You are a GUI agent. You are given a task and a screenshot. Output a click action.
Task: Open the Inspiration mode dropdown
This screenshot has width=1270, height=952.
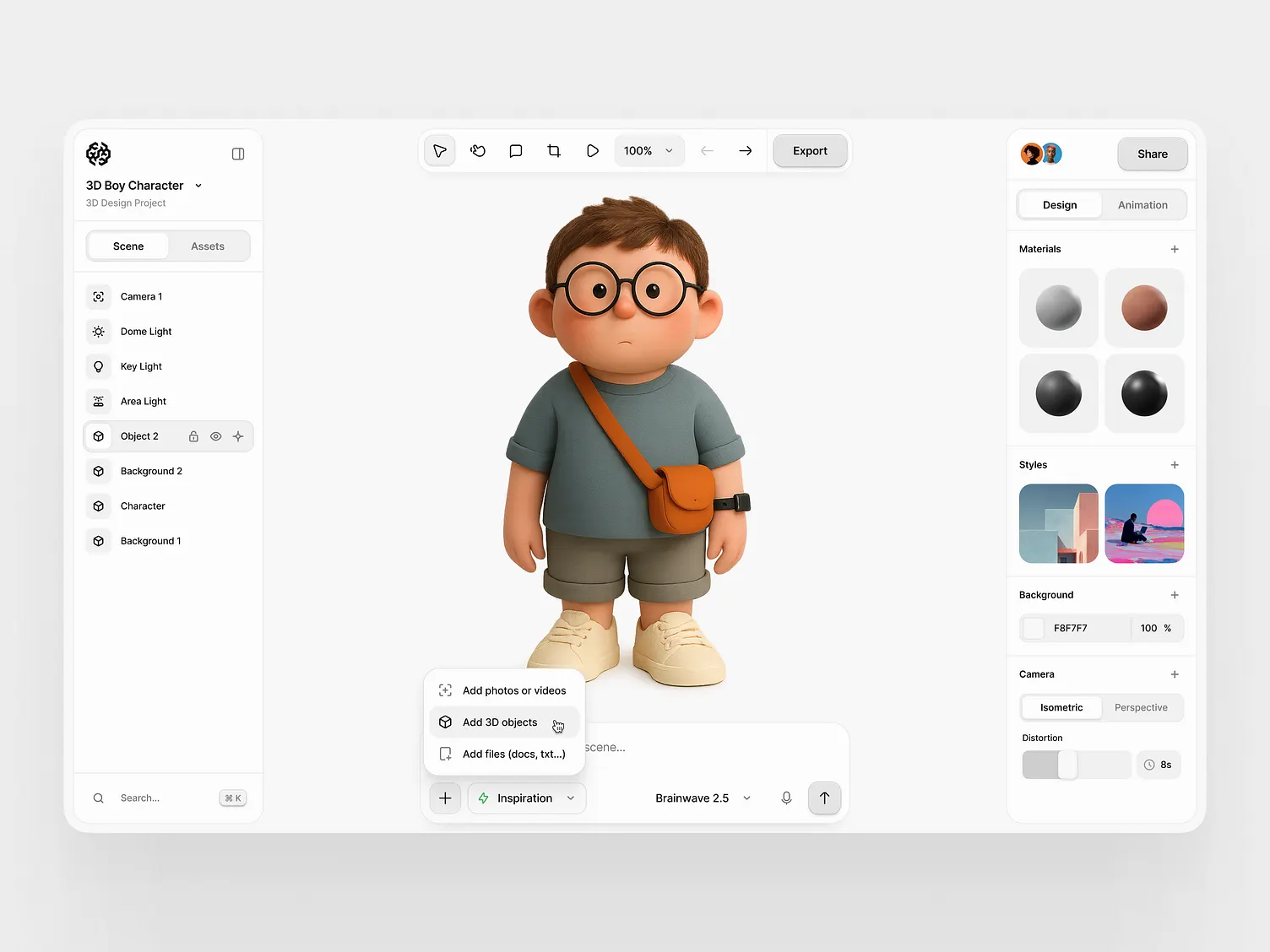pyautogui.click(x=527, y=798)
